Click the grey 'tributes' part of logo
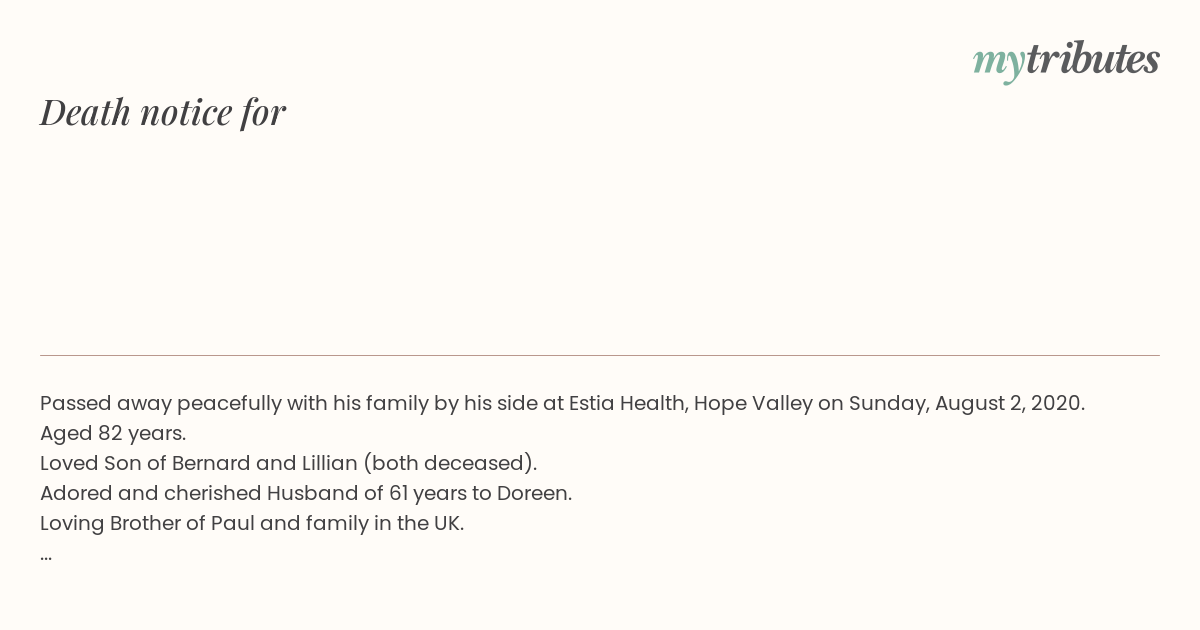 [1092, 58]
